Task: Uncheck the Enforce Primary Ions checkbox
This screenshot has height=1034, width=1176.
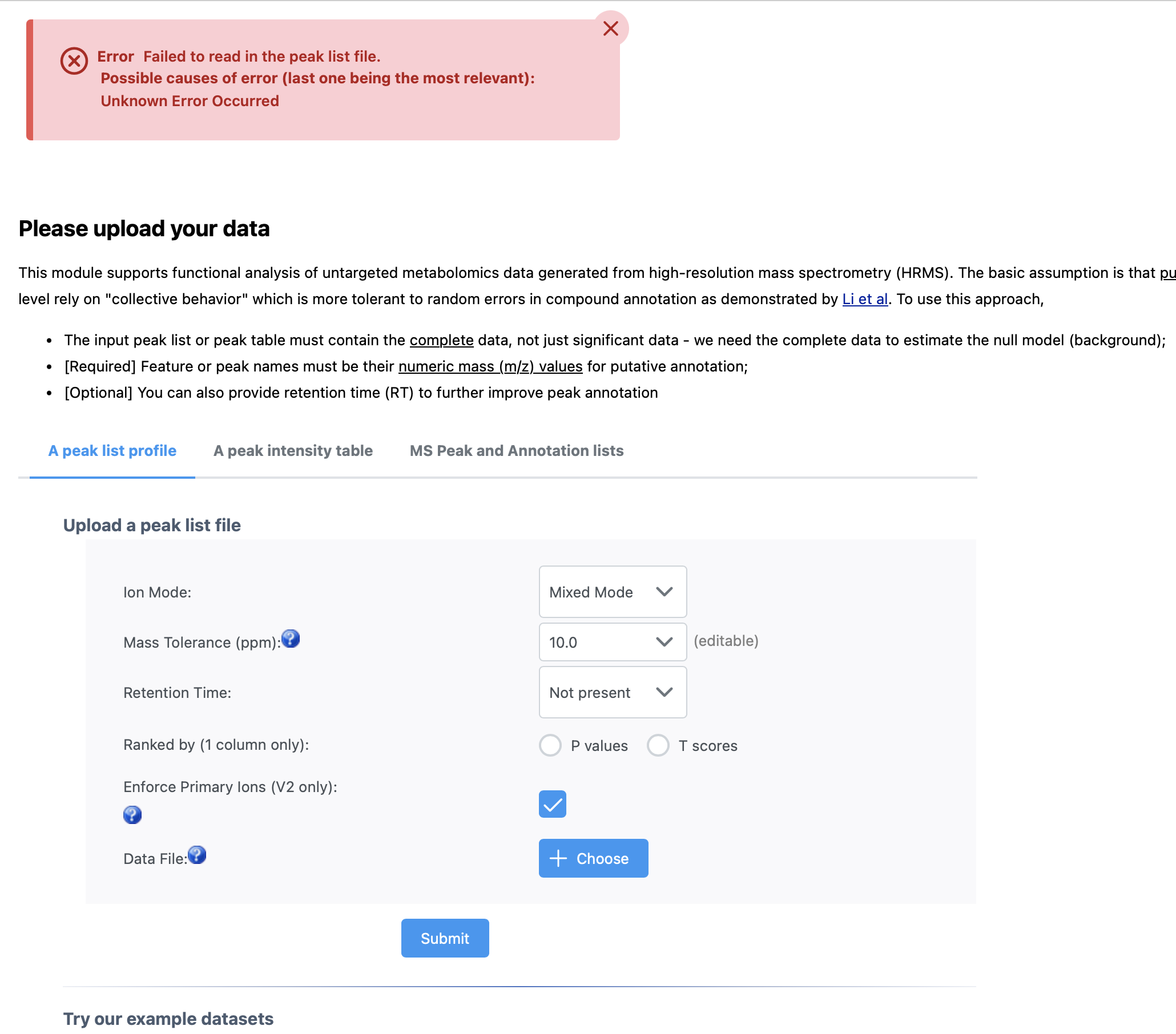Action: coord(553,803)
